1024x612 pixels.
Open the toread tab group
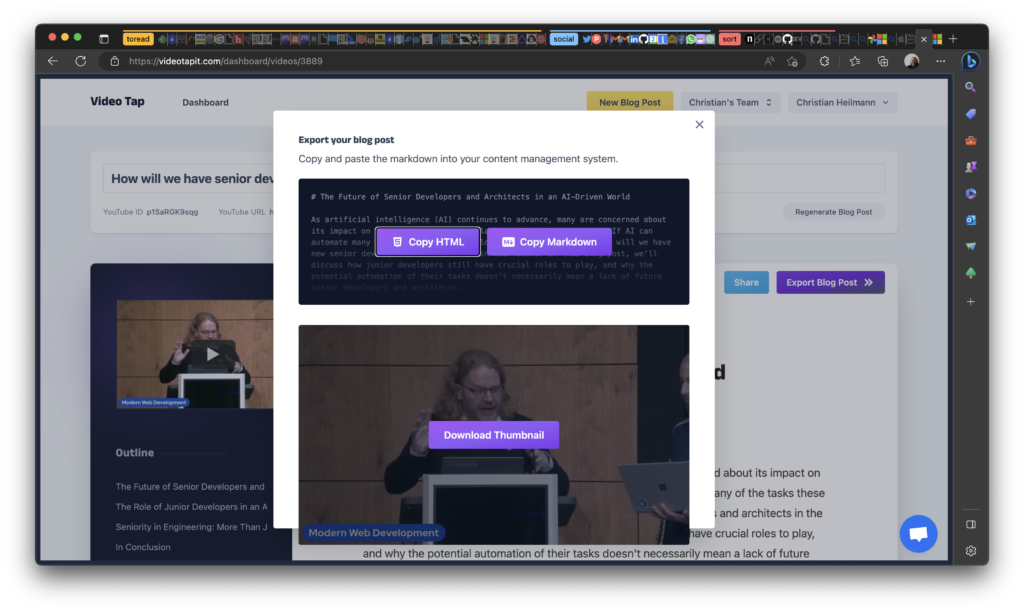pos(138,39)
